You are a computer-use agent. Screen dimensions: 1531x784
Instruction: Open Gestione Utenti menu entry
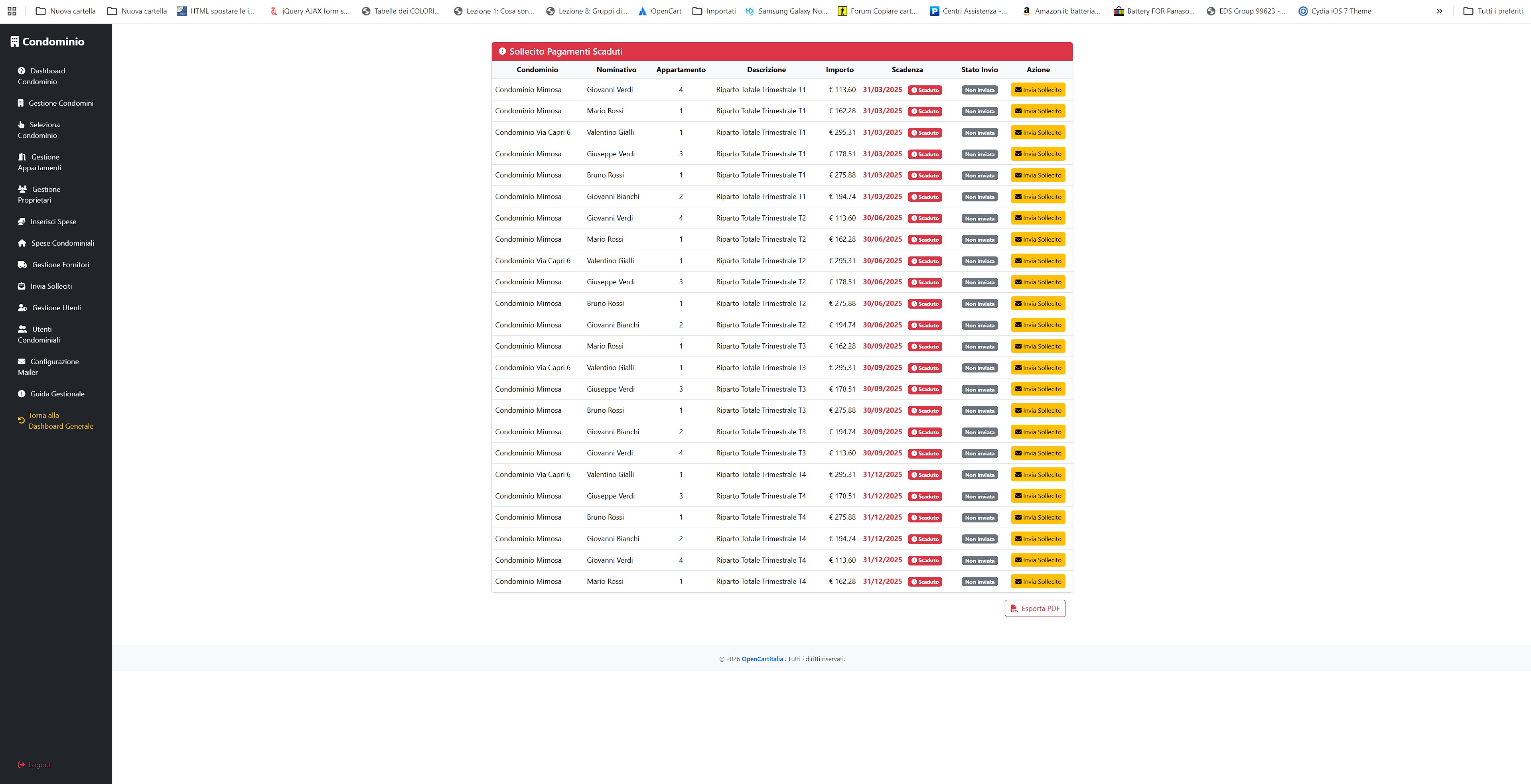(x=57, y=308)
